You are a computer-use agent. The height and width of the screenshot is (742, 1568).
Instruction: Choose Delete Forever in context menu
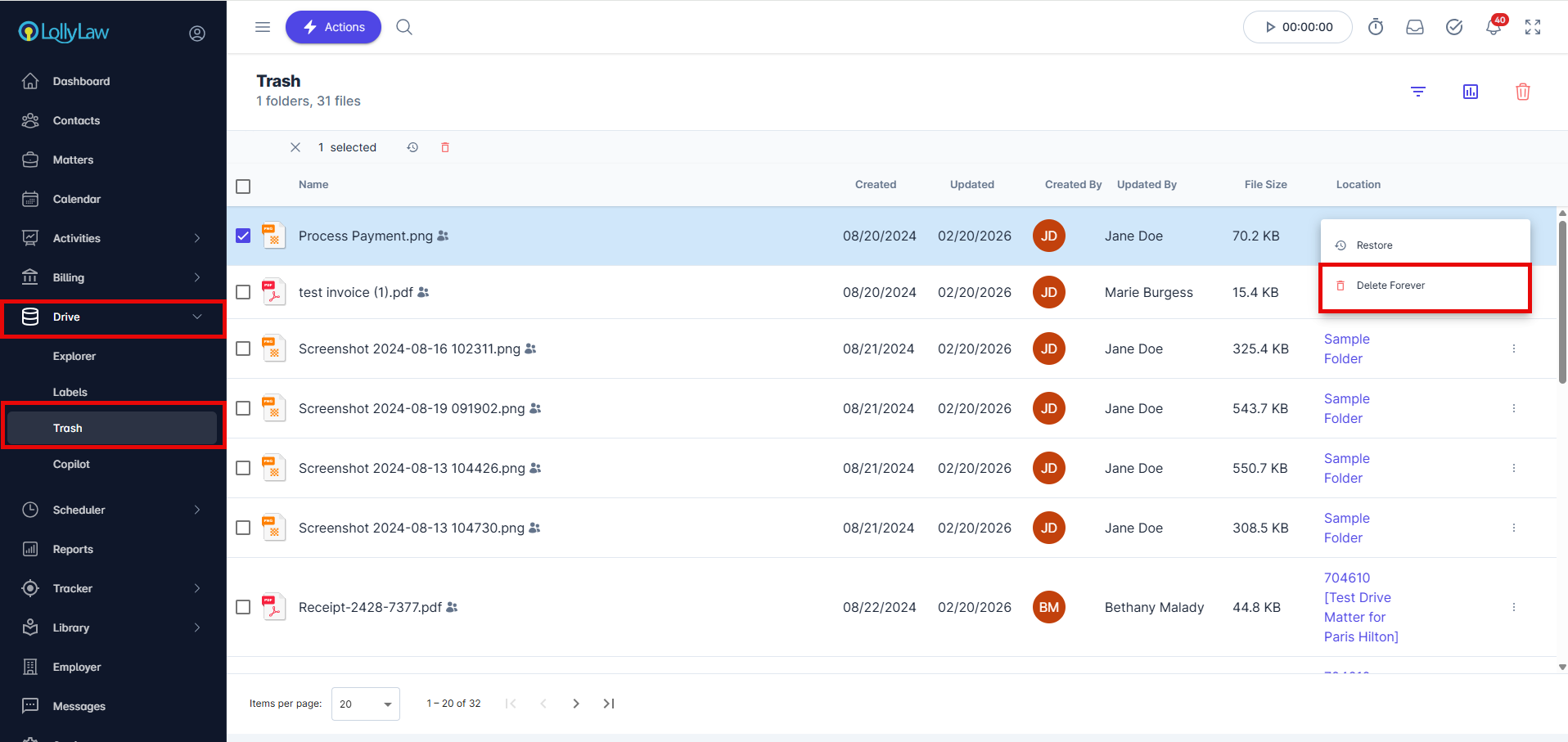coord(1425,286)
